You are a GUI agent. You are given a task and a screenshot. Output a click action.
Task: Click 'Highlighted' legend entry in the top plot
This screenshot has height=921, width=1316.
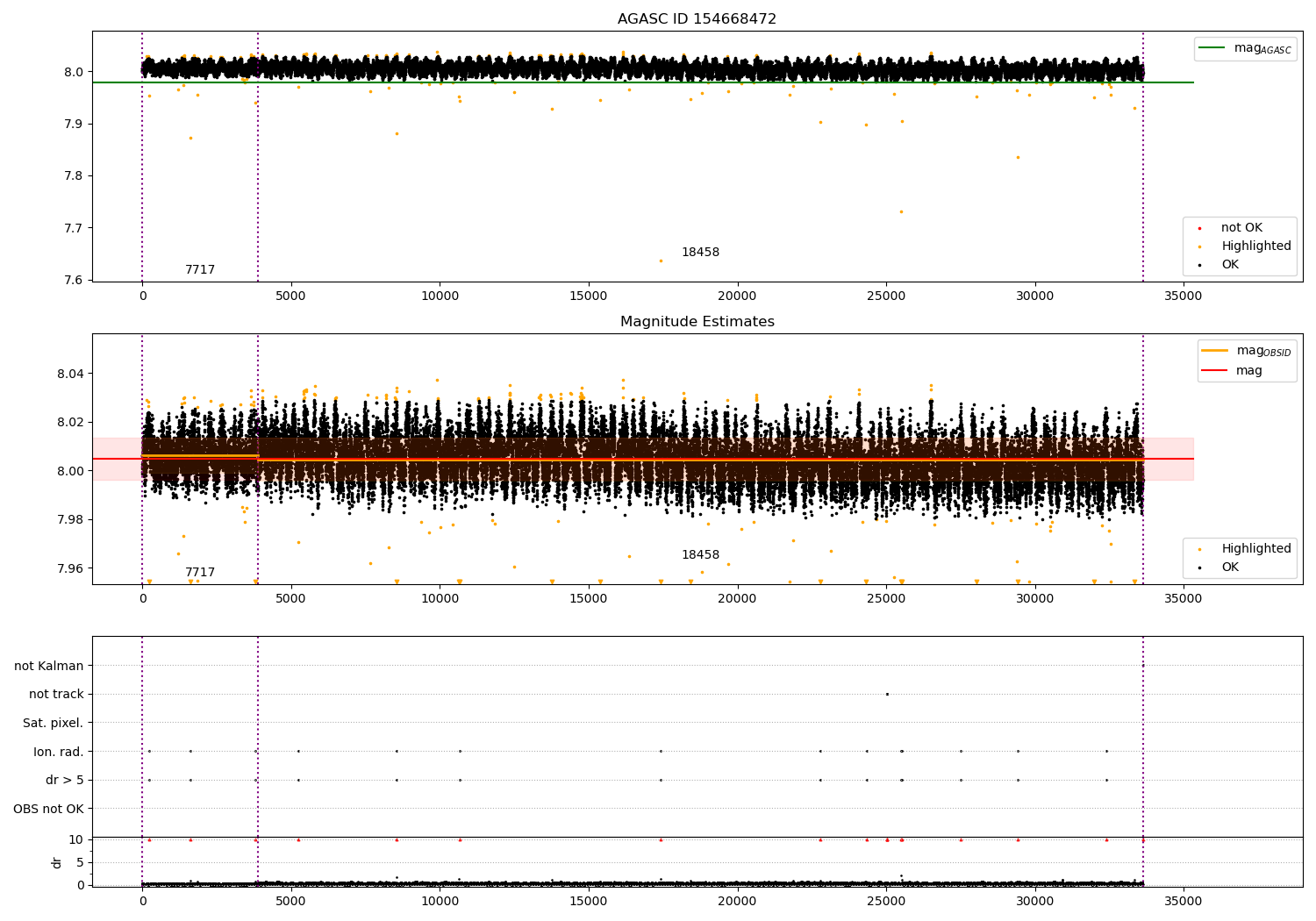[1255, 246]
